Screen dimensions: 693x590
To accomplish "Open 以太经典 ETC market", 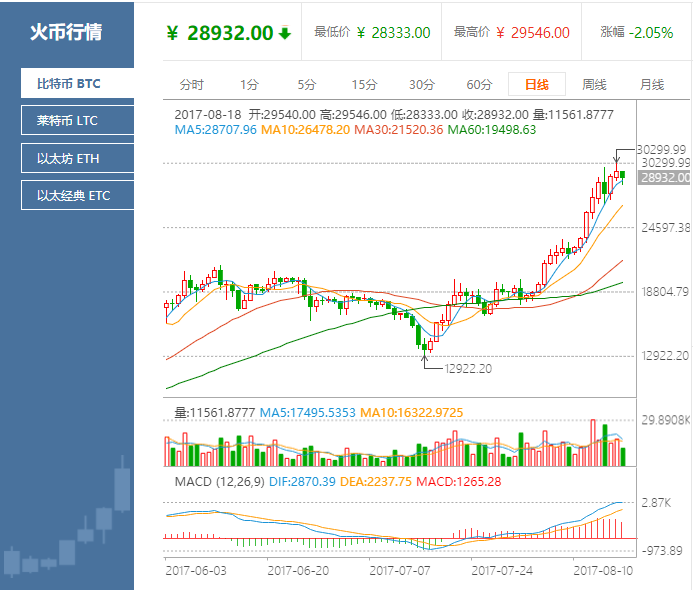I will [x=77, y=195].
